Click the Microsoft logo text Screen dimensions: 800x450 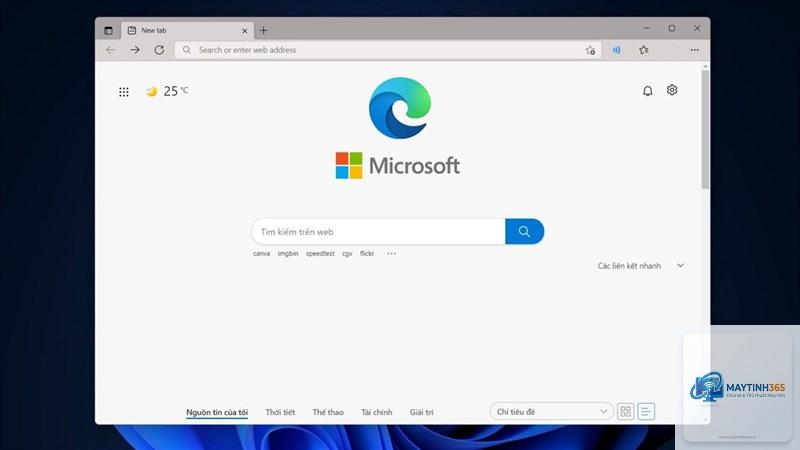[414, 166]
